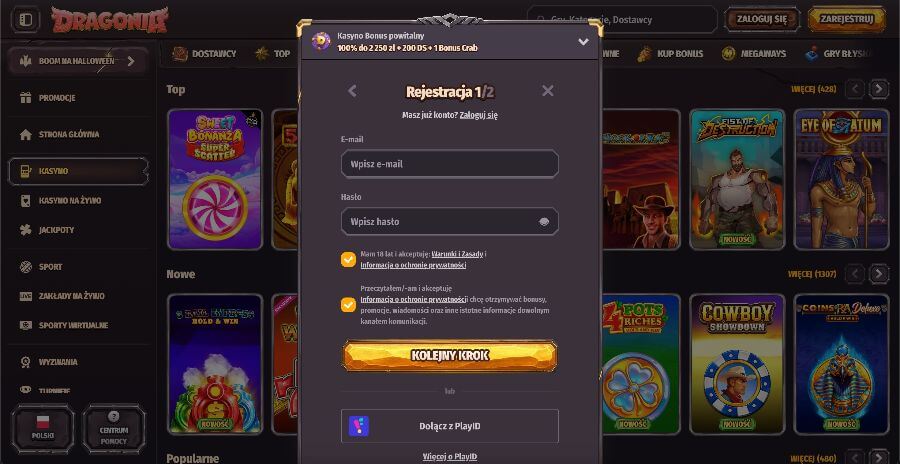Click the PlayID logo icon

pyautogui.click(x=359, y=426)
